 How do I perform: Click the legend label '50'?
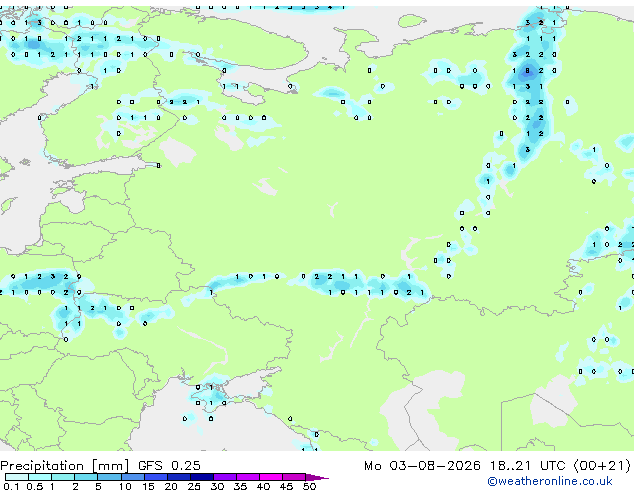click(309, 486)
